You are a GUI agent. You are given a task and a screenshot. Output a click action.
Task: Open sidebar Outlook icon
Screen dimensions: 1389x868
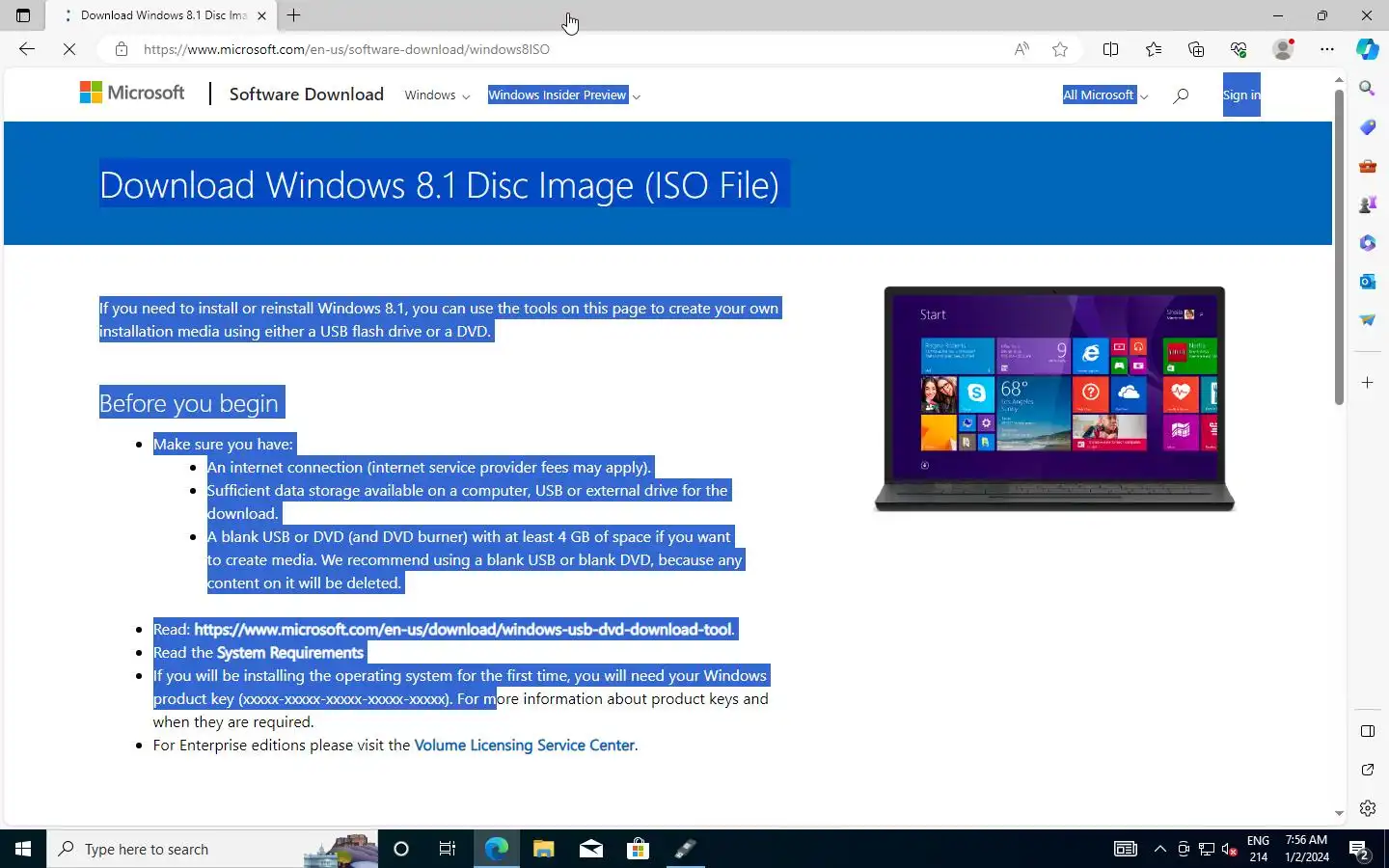coord(1367,282)
